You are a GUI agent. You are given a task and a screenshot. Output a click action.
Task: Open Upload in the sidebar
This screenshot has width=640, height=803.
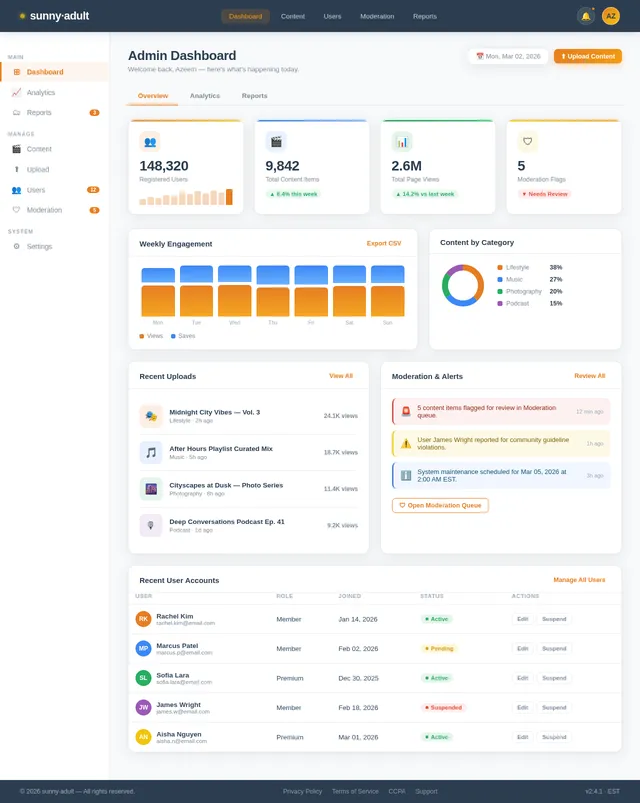pyautogui.click(x=55, y=170)
